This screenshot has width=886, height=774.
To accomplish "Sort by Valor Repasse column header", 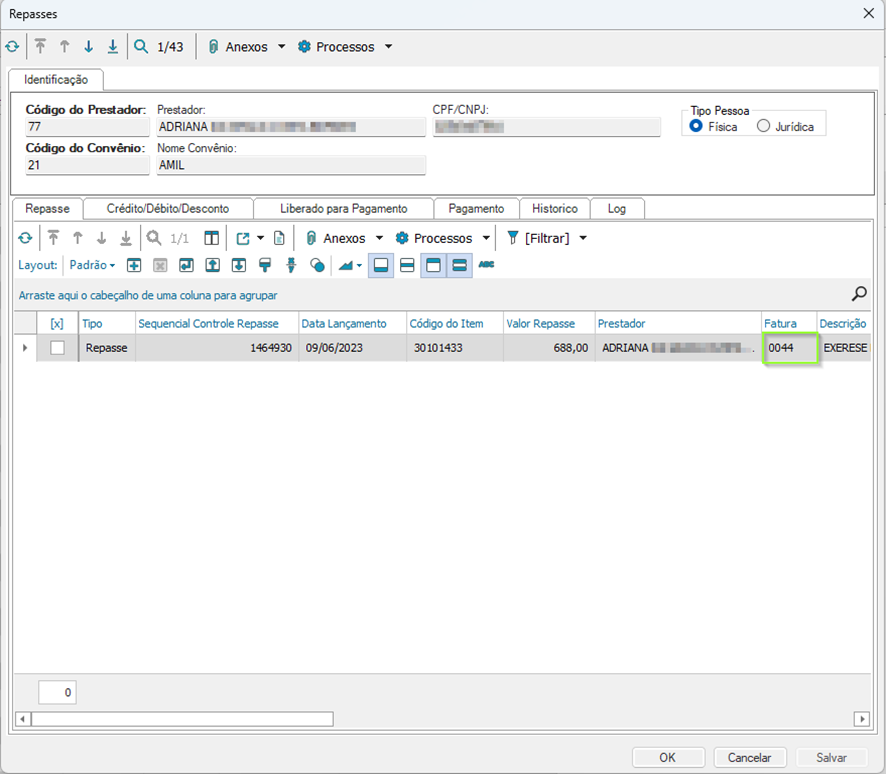I will click(549, 324).
